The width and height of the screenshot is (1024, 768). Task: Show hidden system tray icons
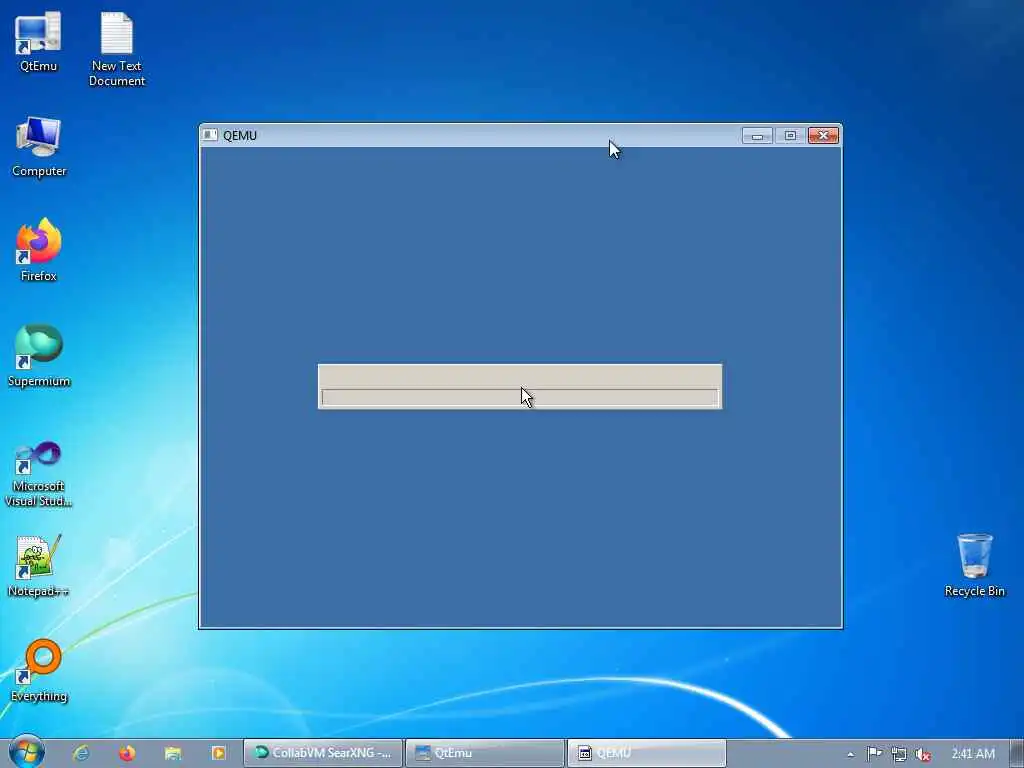coord(850,754)
